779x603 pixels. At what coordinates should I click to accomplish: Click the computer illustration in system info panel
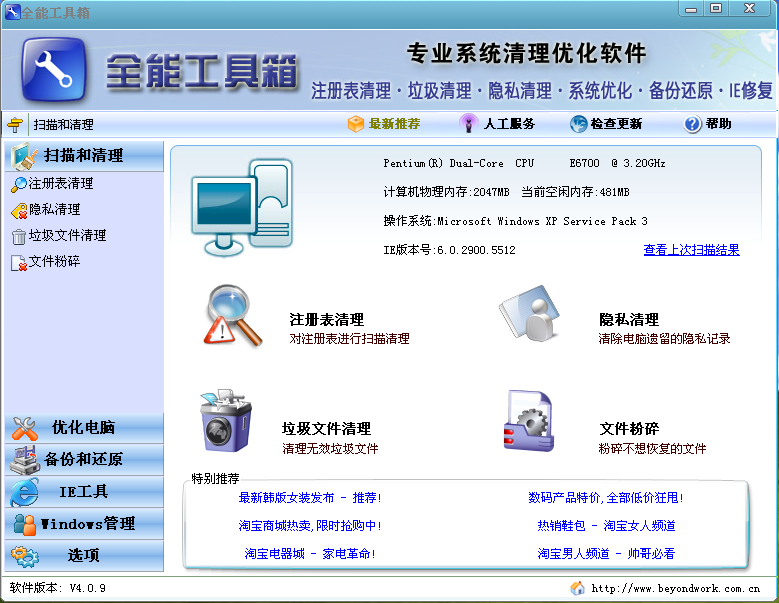[242, 208]
